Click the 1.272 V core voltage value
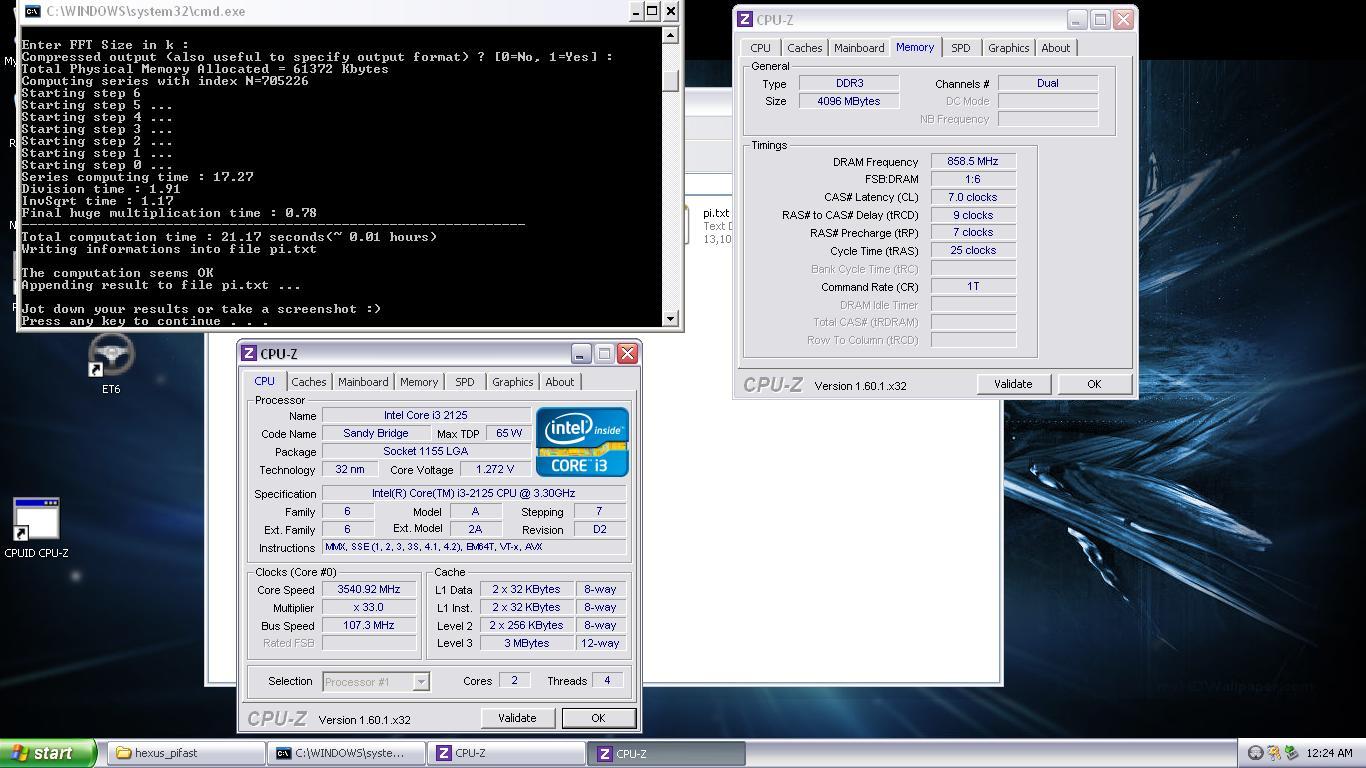The image size is (1366, 768). [495, 469]
